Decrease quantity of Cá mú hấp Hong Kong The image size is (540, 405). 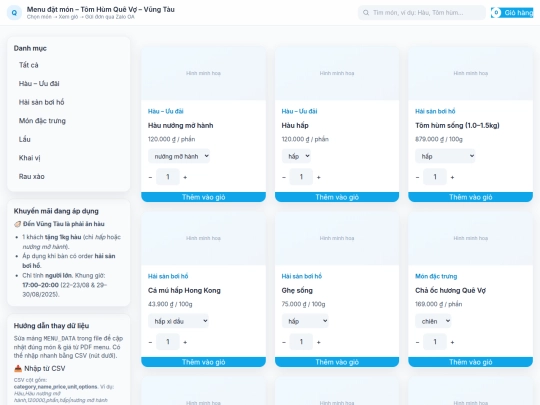pyautogui.click(x=150, y=342)
